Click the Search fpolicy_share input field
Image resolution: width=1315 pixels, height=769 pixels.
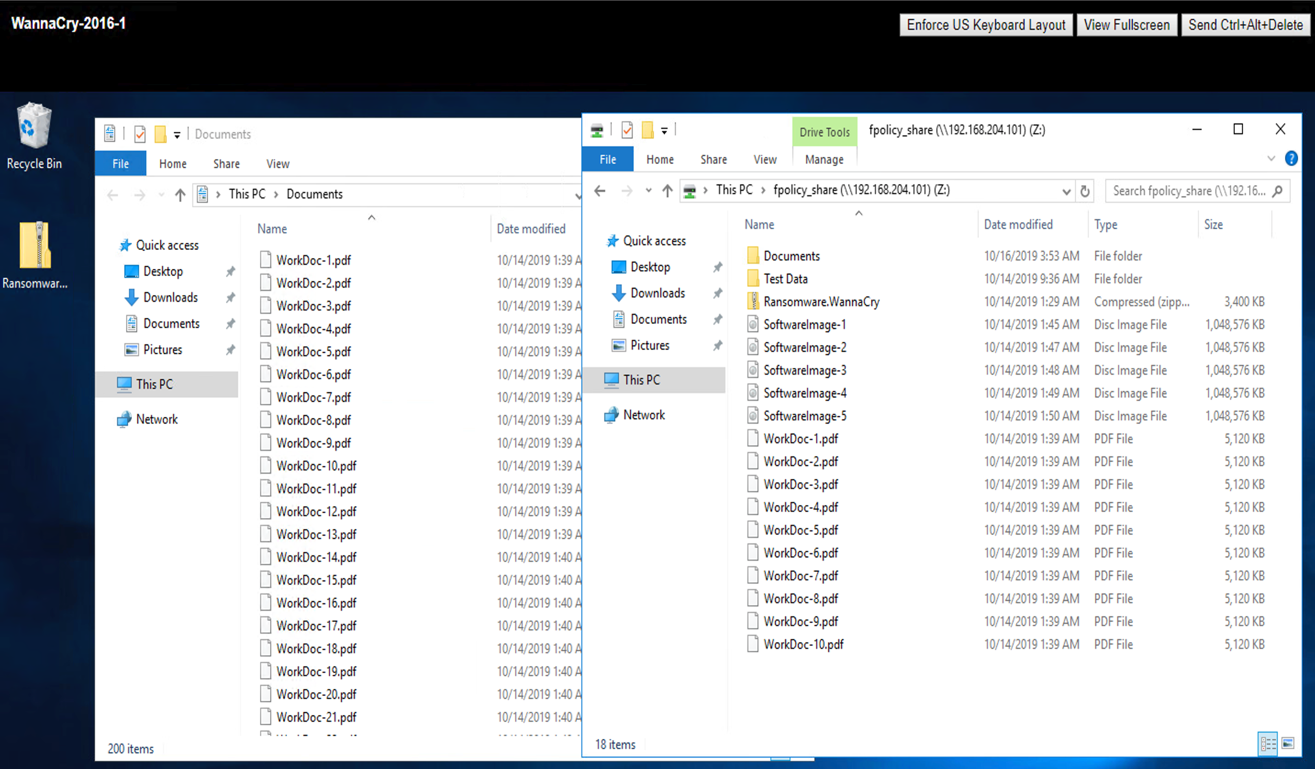pyautogui.click(x=1188, y=191)
